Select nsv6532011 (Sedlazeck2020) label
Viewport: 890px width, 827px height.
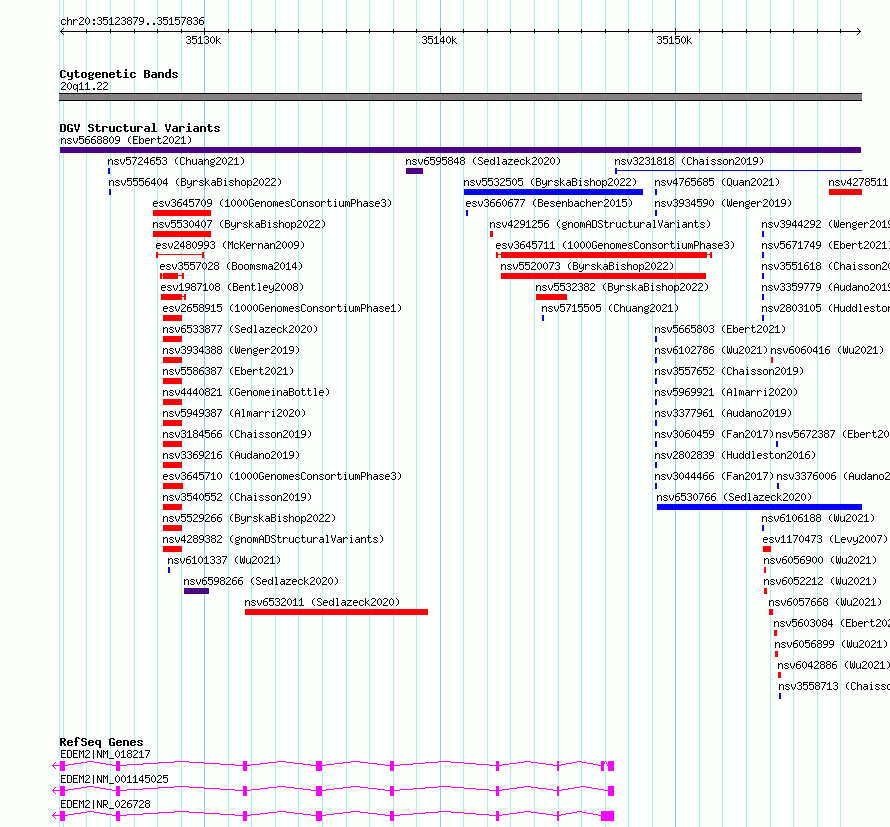click(322, 602)
